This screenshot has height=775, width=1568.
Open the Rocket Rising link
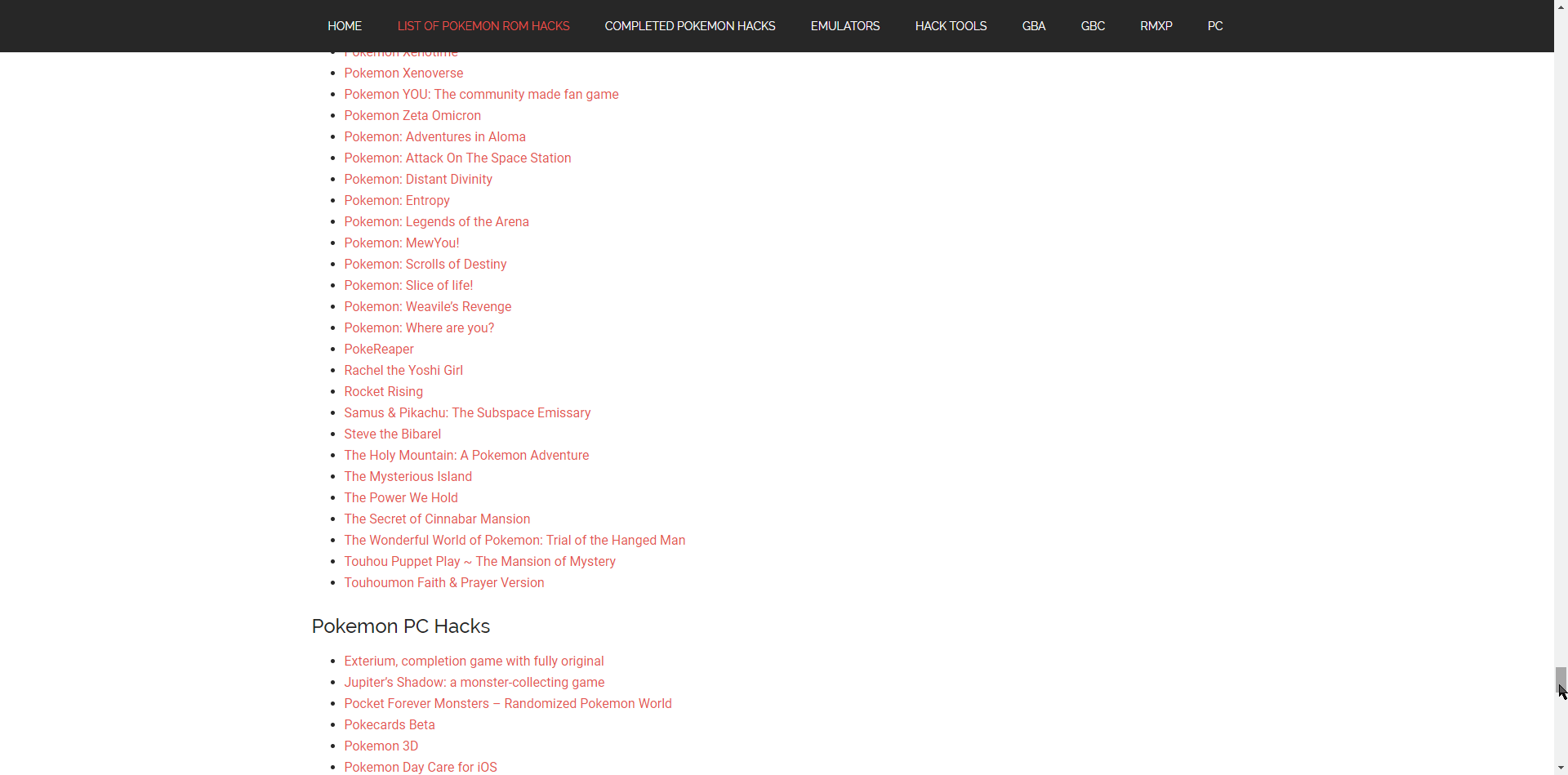point(383,392)
